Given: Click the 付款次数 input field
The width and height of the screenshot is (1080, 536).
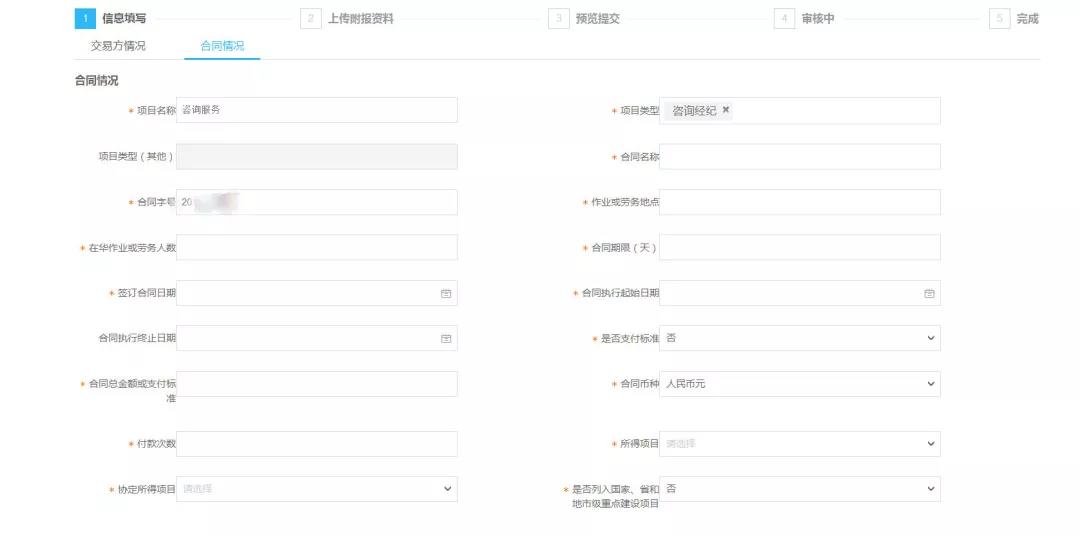Looking at the screenshot, I should [x=317, y=444].
